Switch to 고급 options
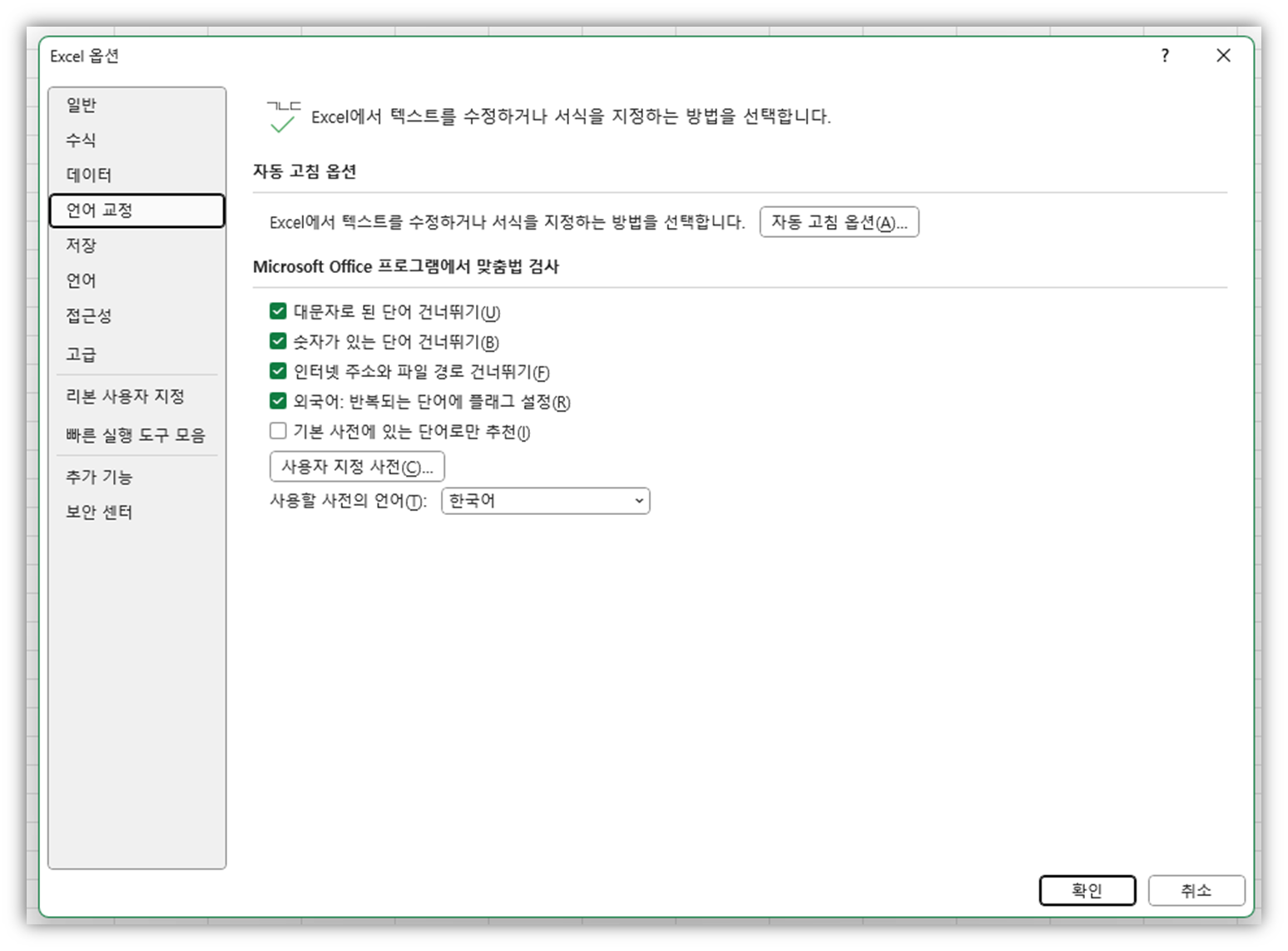 (x=80, y=354)
